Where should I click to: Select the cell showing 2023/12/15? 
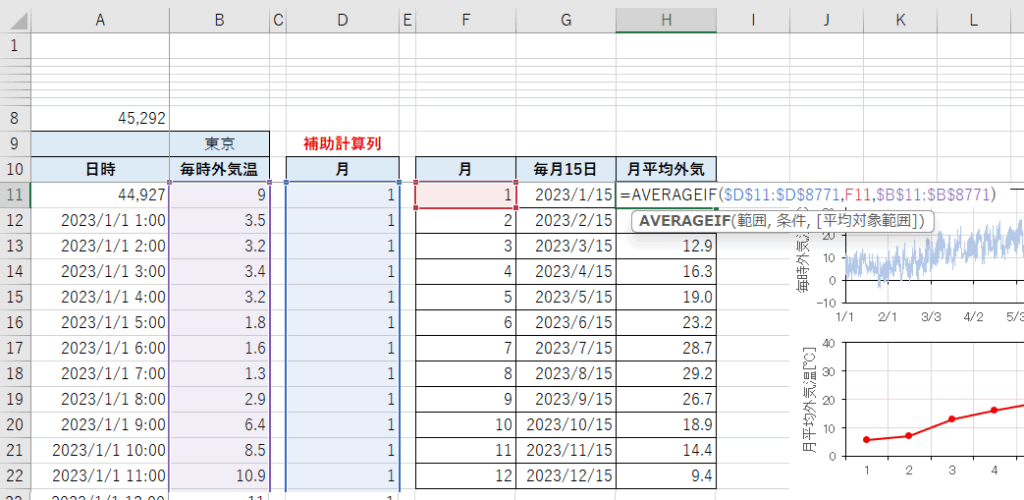tap(566, 474)
